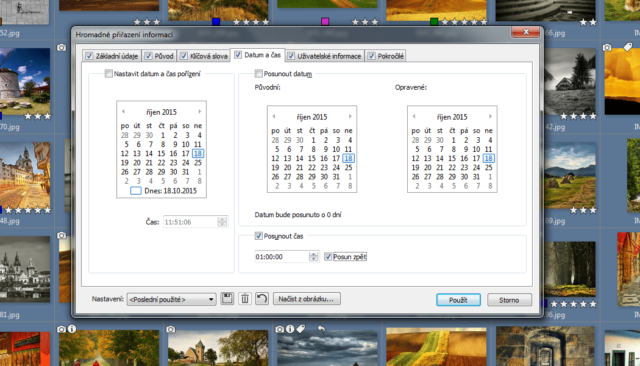The image size is (640, 366).
Task: Click the Čas field spinner arrows
Action: tap(222, 222)
